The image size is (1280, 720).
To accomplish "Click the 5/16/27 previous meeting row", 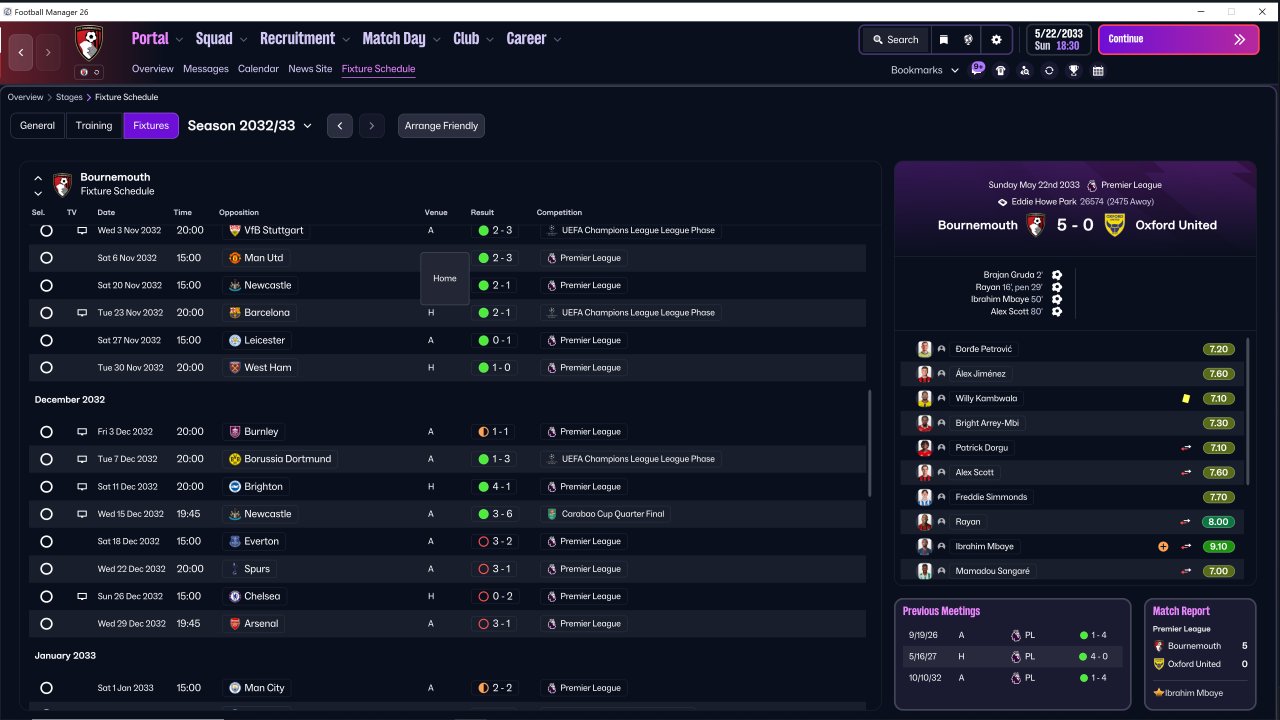I will pyautogui.click(x=1012, y=657).
